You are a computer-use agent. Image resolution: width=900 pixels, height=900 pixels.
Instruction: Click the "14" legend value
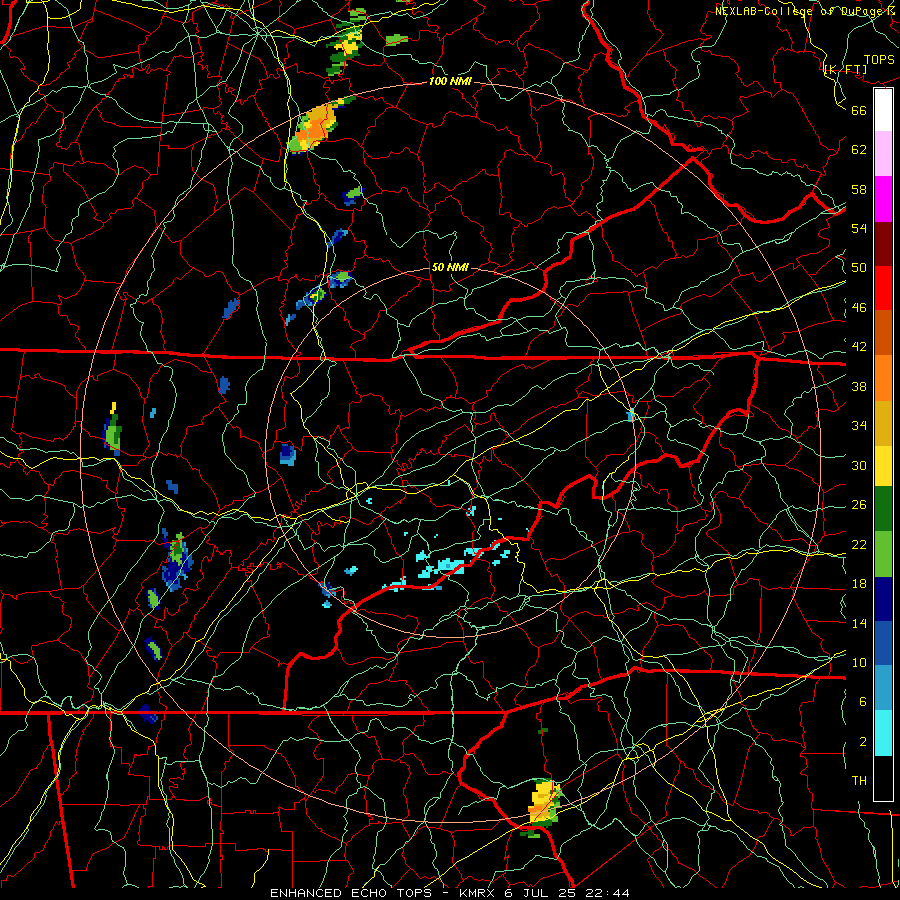(859, 623)
